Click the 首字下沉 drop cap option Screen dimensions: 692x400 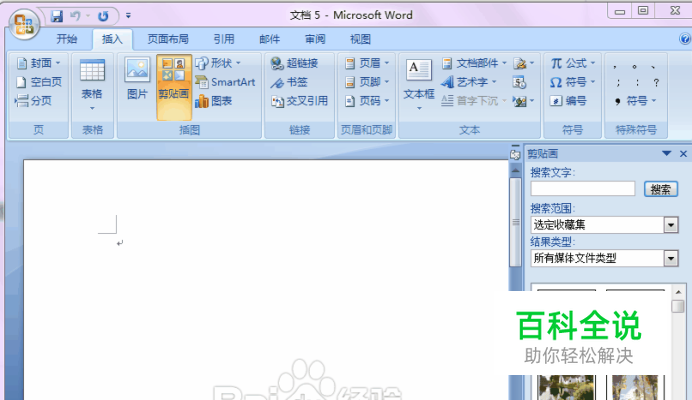tap(473, 101)
